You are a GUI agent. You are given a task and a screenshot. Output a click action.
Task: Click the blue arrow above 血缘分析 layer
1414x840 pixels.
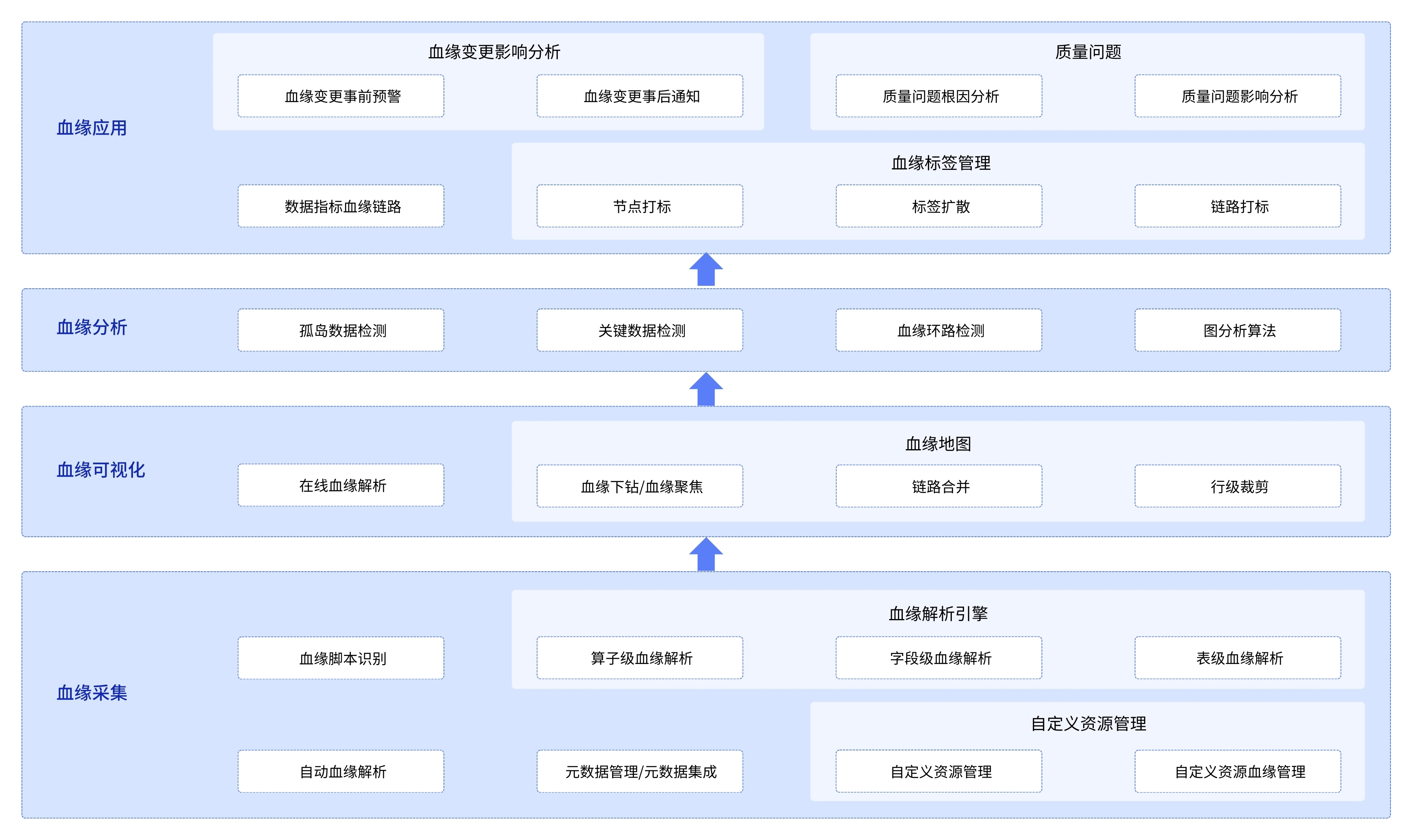click(x=706, y=270)
